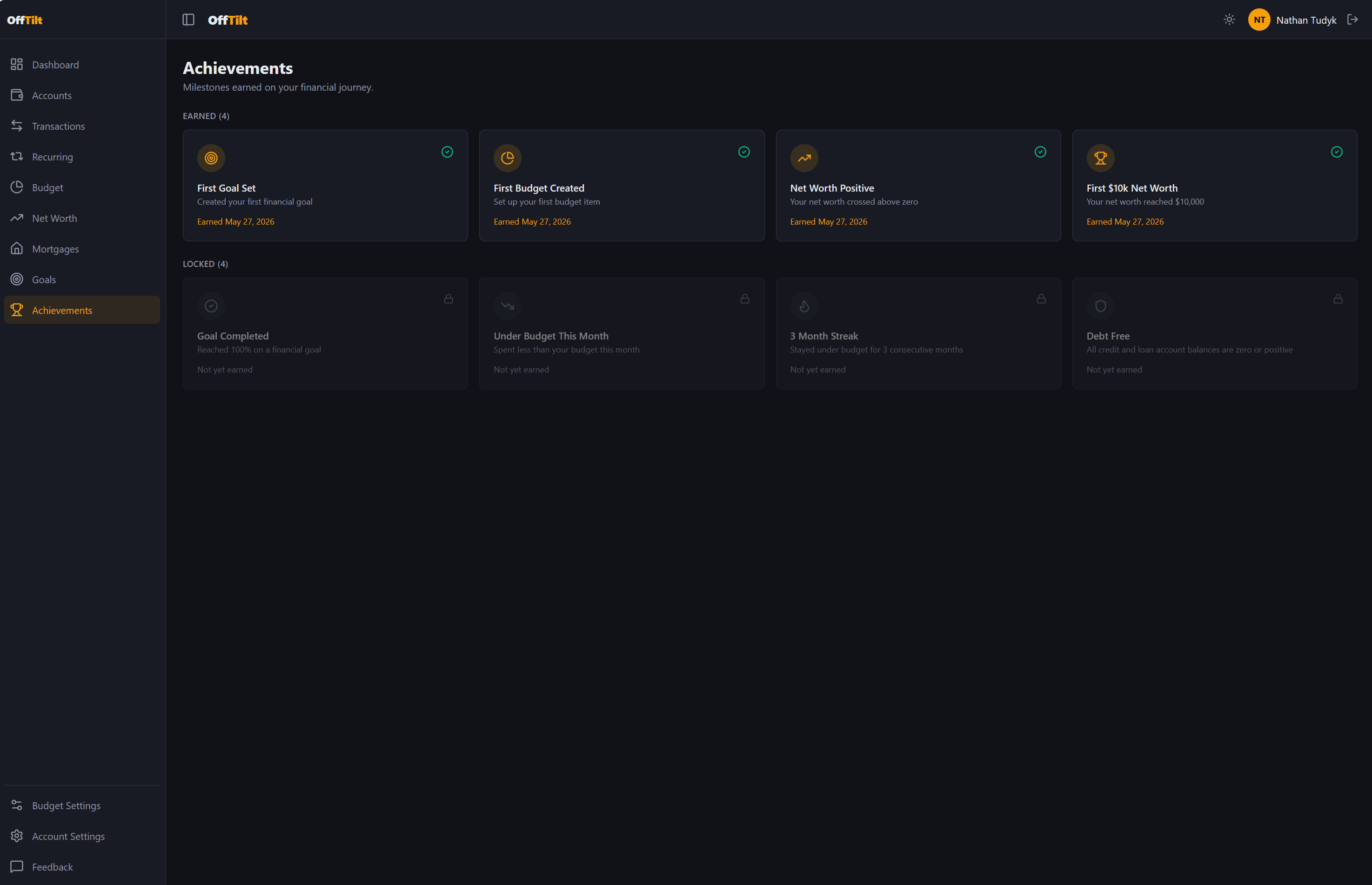Screen dimensions: 1372x885
Task: Click the green check on First Goal Set
Action: 447,152
